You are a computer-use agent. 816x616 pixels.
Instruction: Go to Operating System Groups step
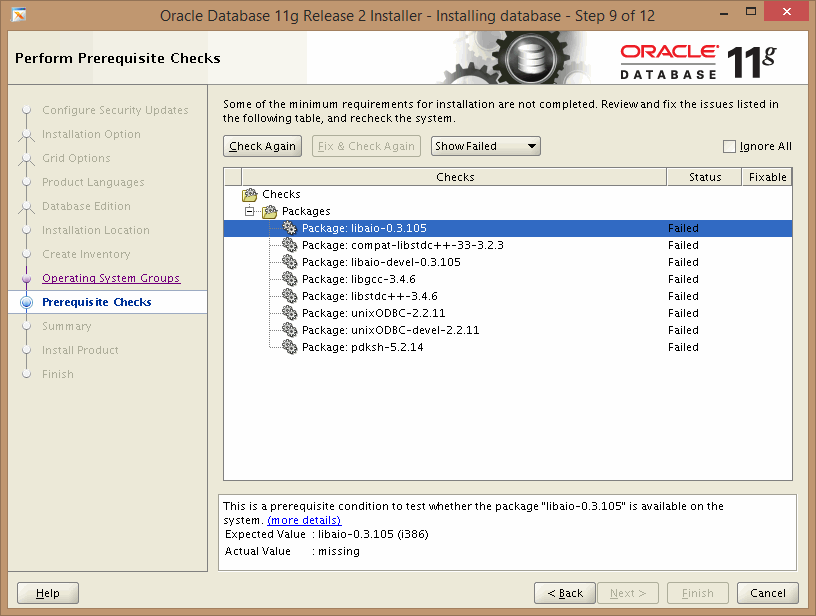point(111,278)
